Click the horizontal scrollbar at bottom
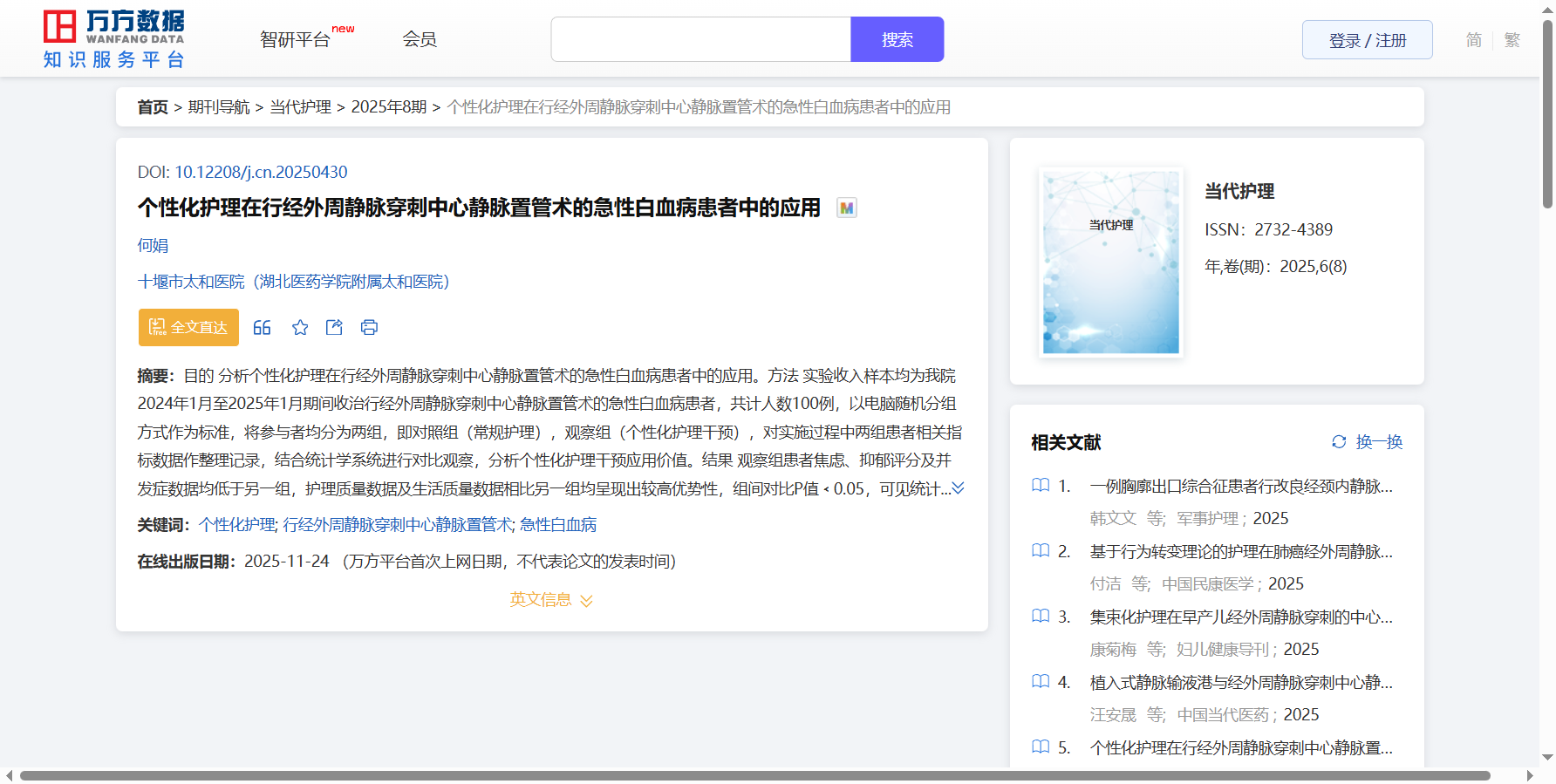 click(x=754, y=775)
